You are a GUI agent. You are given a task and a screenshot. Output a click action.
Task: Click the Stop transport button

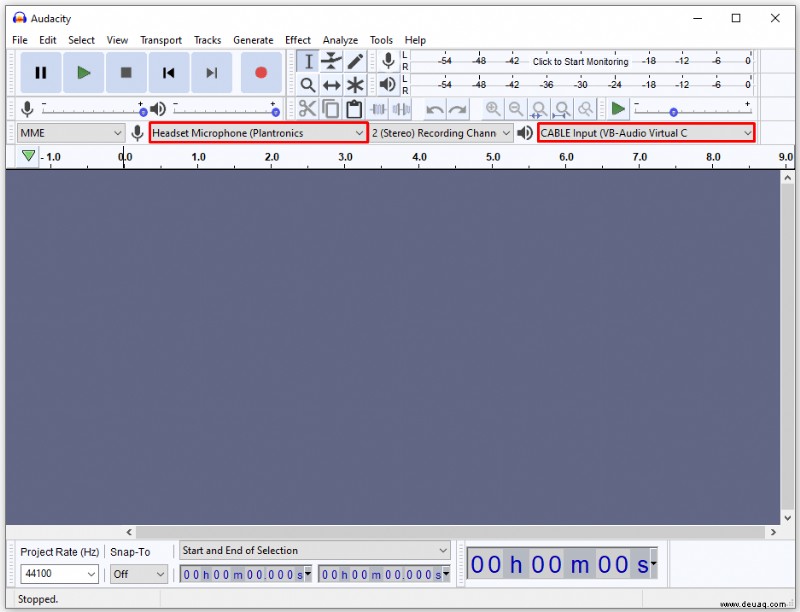[x=126, y=73]
